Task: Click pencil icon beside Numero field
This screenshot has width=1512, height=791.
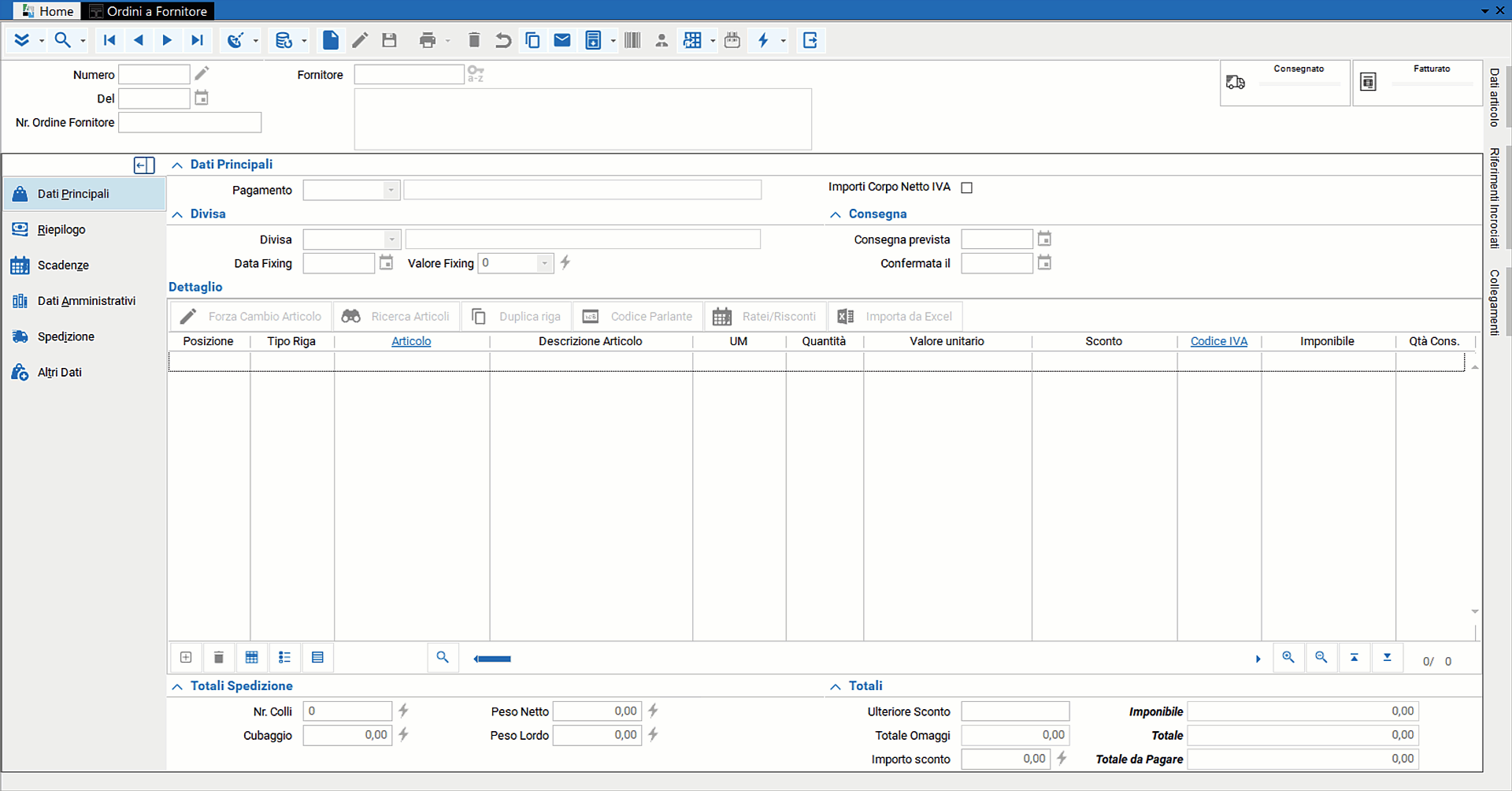Action: click(202, 73)
